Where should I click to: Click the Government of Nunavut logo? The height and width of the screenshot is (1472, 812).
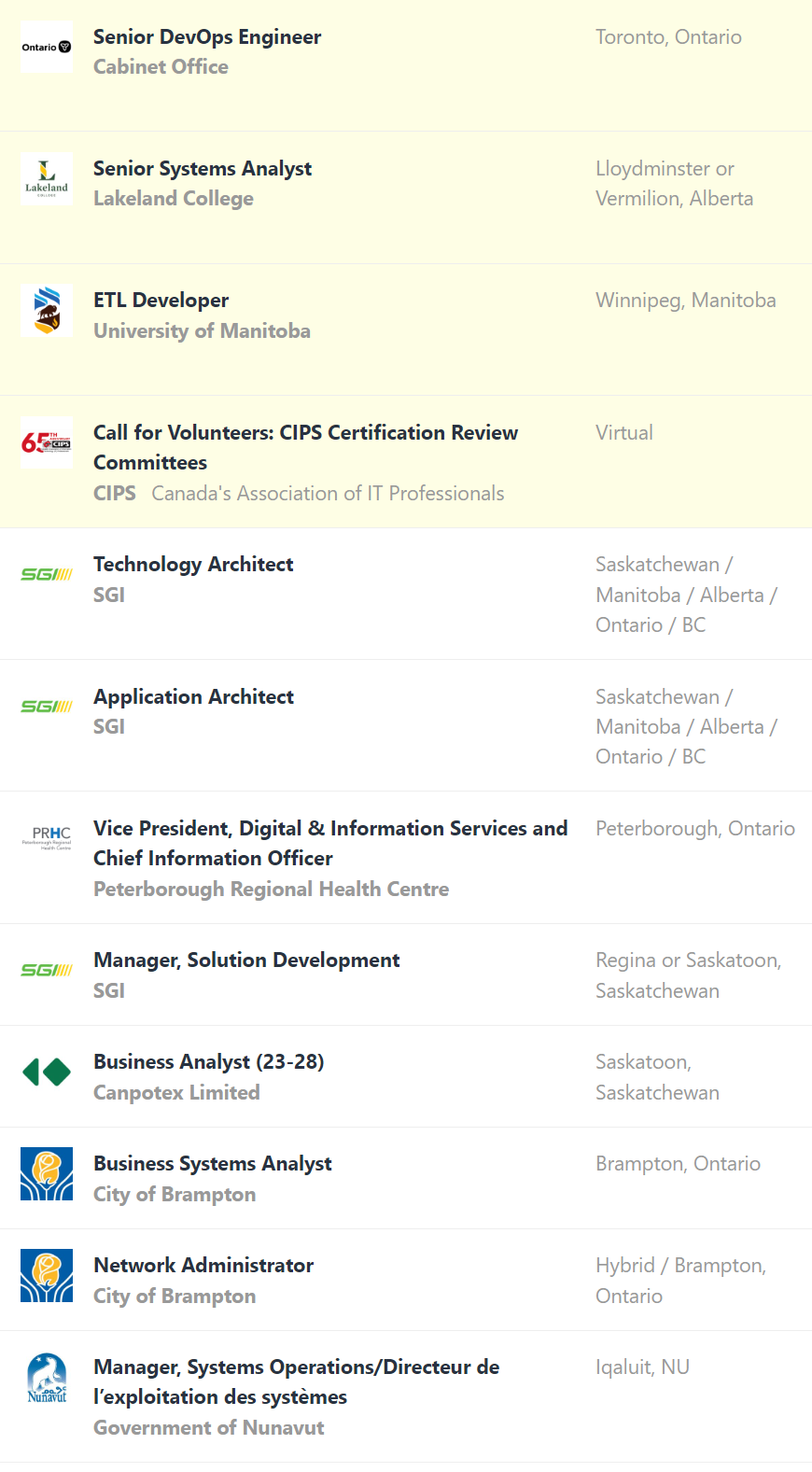point(47,1378)
